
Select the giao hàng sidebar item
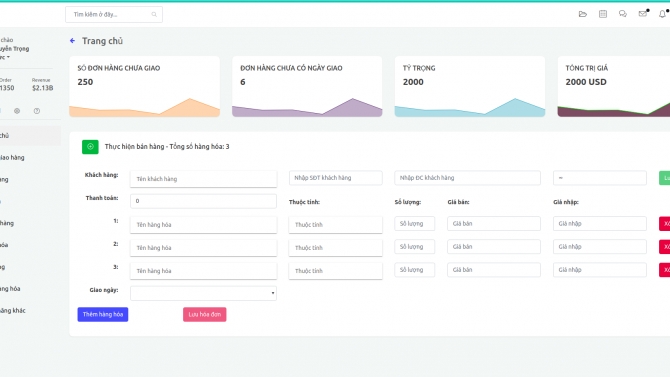point(13,157)
